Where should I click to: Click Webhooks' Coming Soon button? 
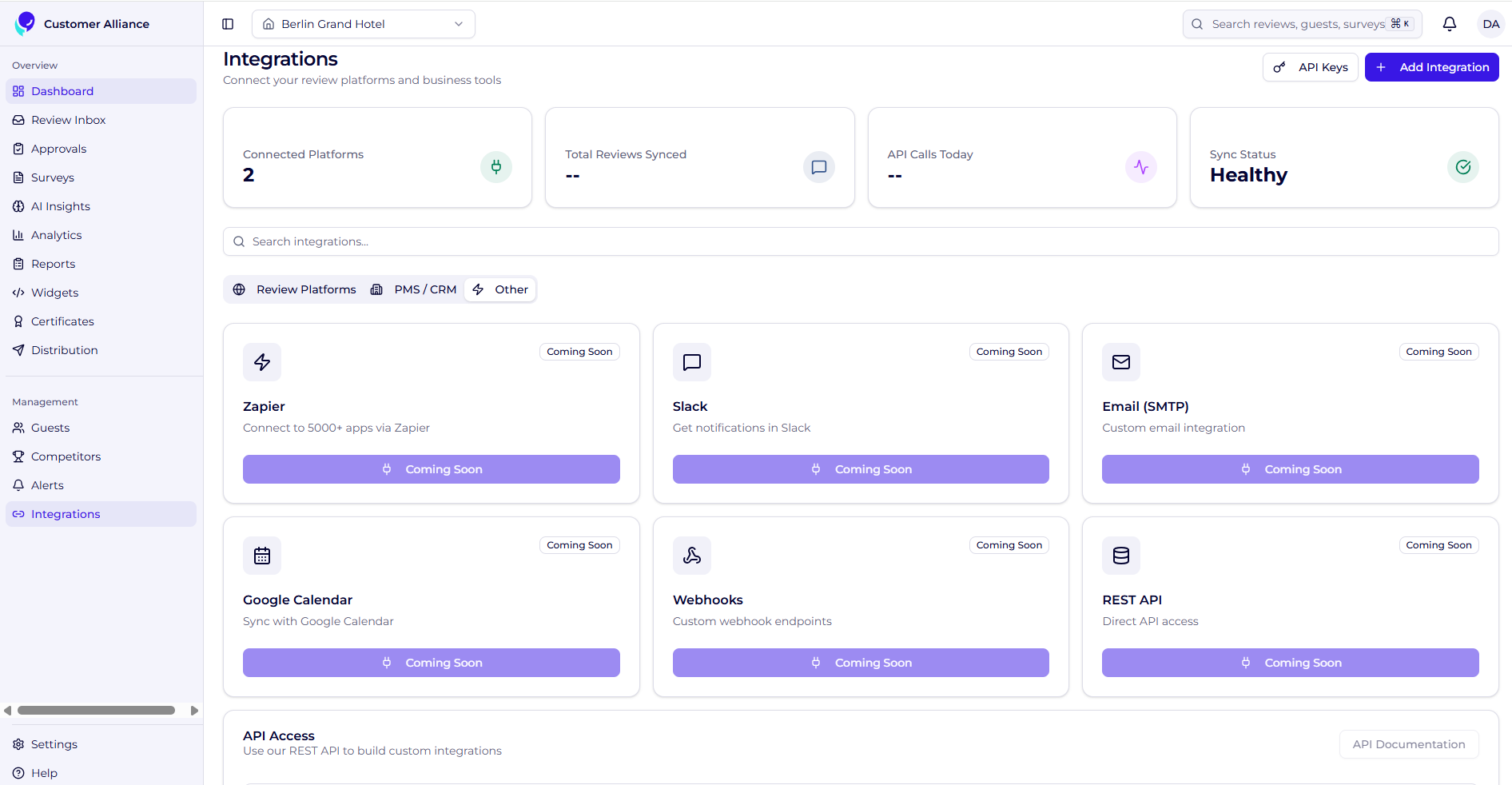pos(861,663)
